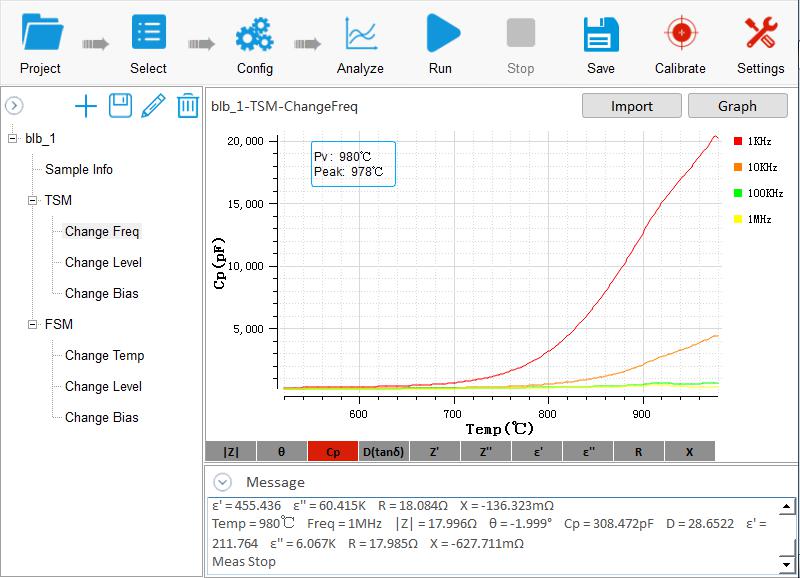Viewport: 800px width, 578px height.
Task: Open the Calibrate target icon
Action: tap(680, 34)
